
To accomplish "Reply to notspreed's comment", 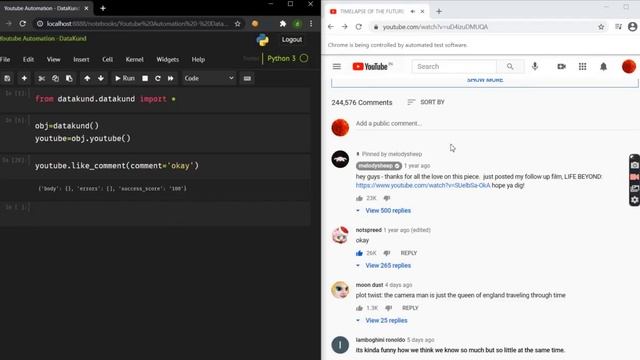I will (409, 253).
